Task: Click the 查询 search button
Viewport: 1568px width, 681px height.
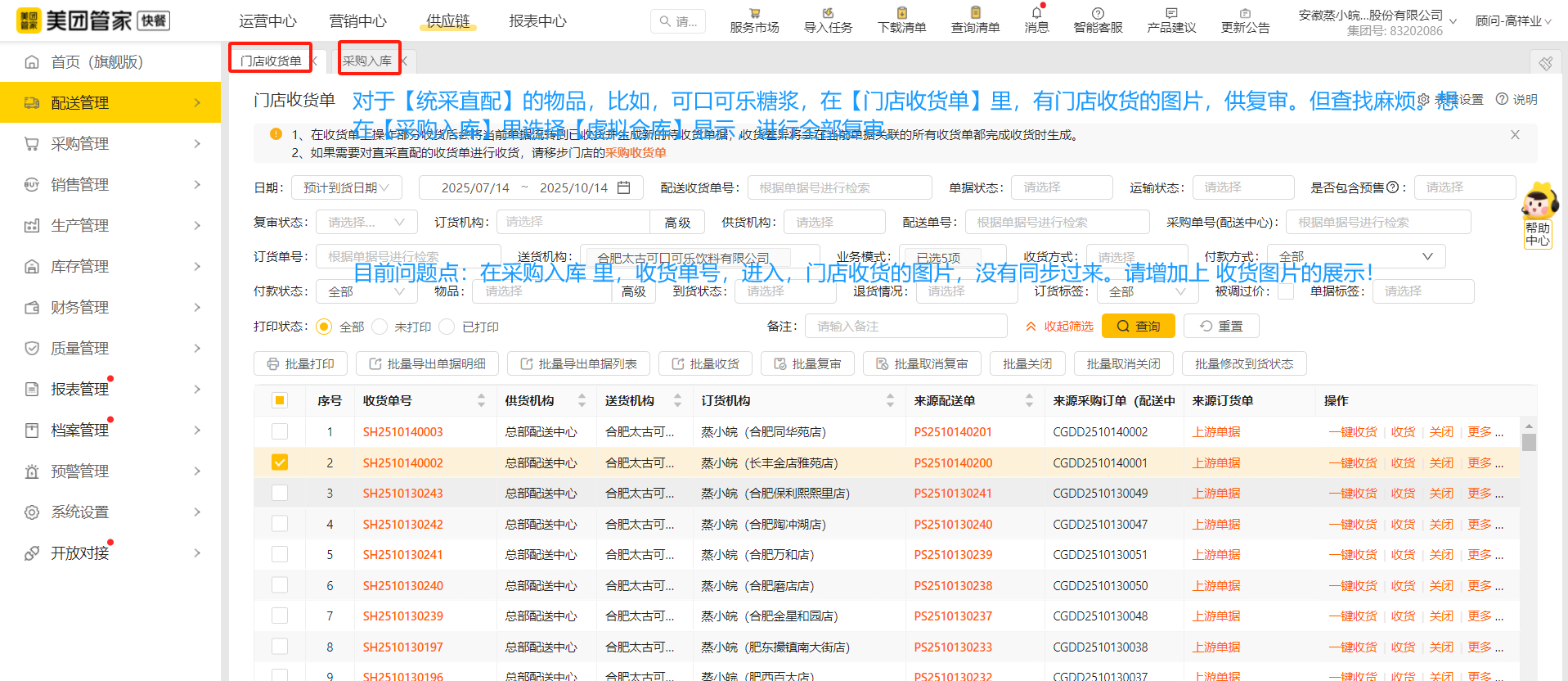Action: coord(1139,326)
